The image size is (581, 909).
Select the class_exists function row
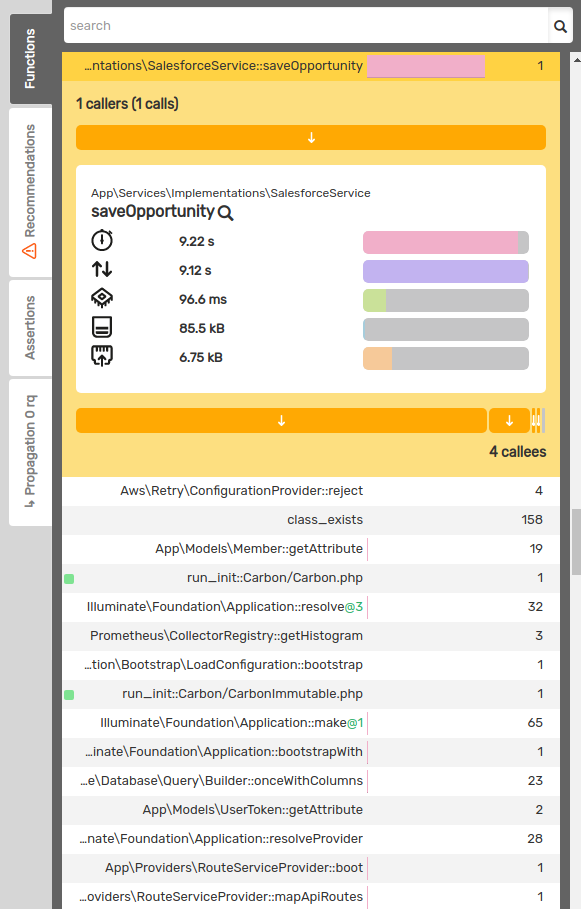pyautogui.click(x=311, y=520)
